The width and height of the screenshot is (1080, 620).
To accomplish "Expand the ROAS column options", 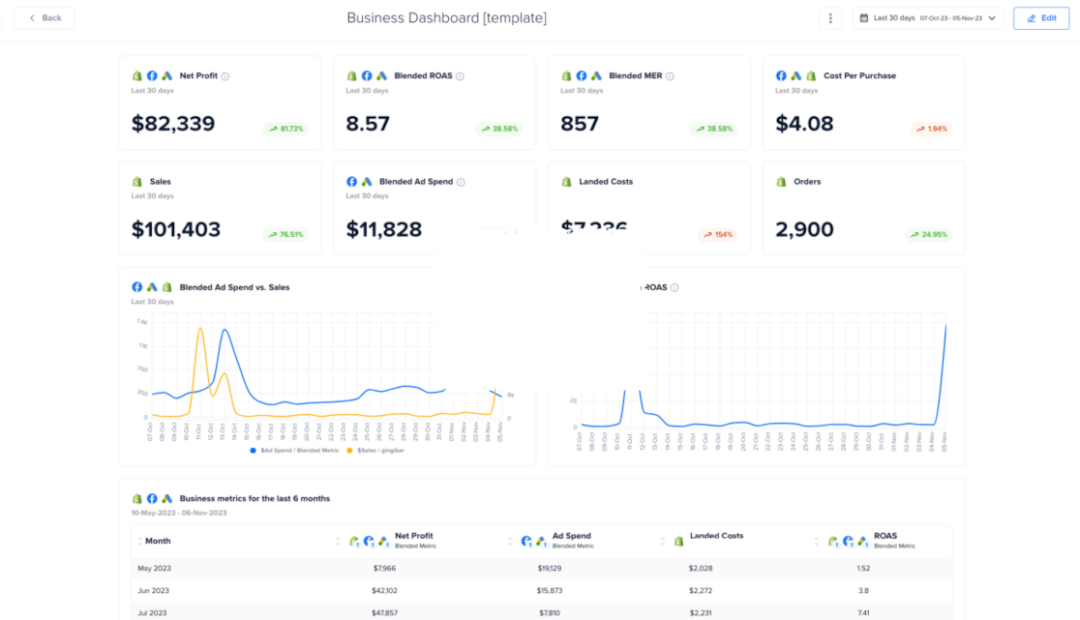I will click(x=819, y=540).
